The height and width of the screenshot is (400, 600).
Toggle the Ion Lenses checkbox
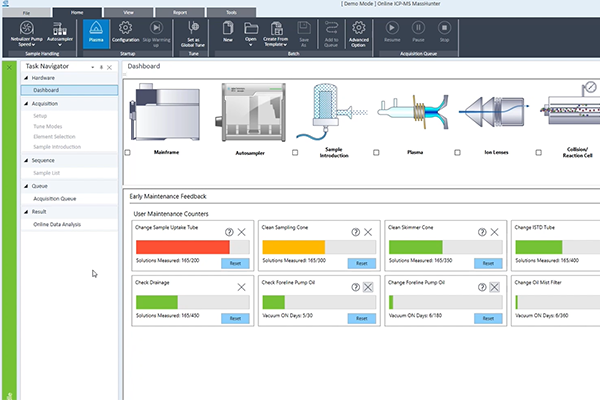point(457,152)
